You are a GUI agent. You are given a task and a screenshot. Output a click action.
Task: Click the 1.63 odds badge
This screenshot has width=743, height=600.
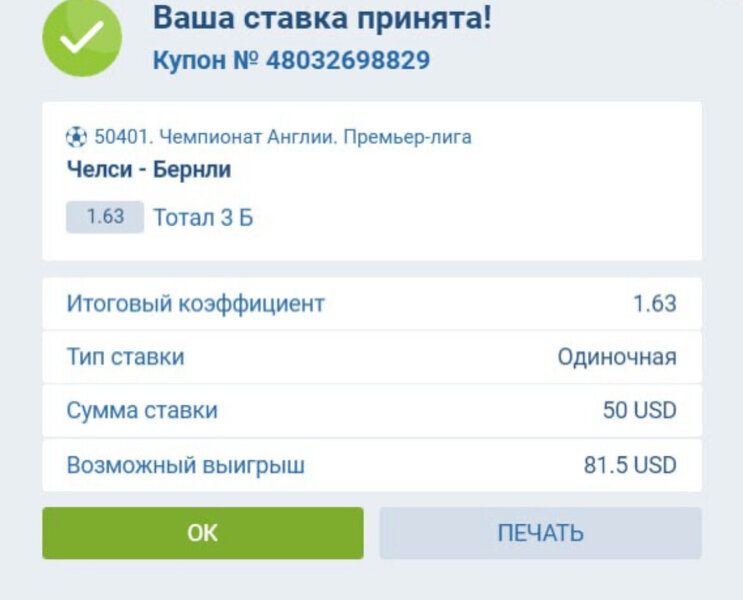104,217
